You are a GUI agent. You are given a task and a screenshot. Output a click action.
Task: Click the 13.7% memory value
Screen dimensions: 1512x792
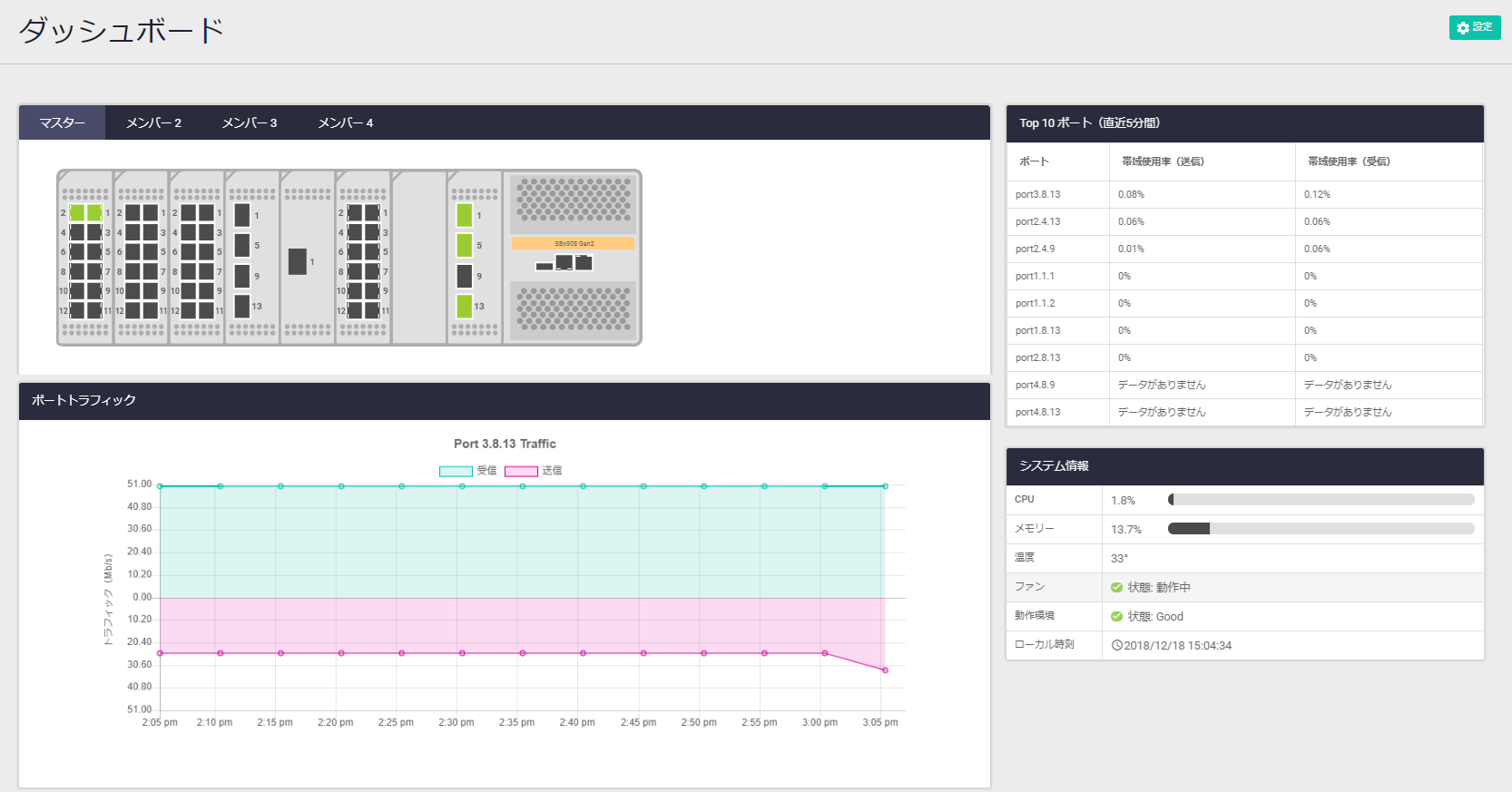click(x=1126, y=529)
